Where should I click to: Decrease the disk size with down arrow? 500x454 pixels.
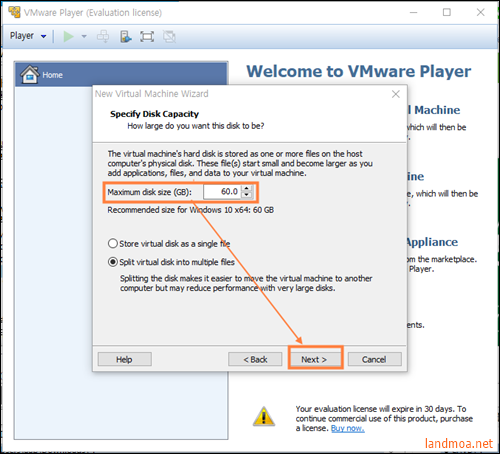coord(246,195)
